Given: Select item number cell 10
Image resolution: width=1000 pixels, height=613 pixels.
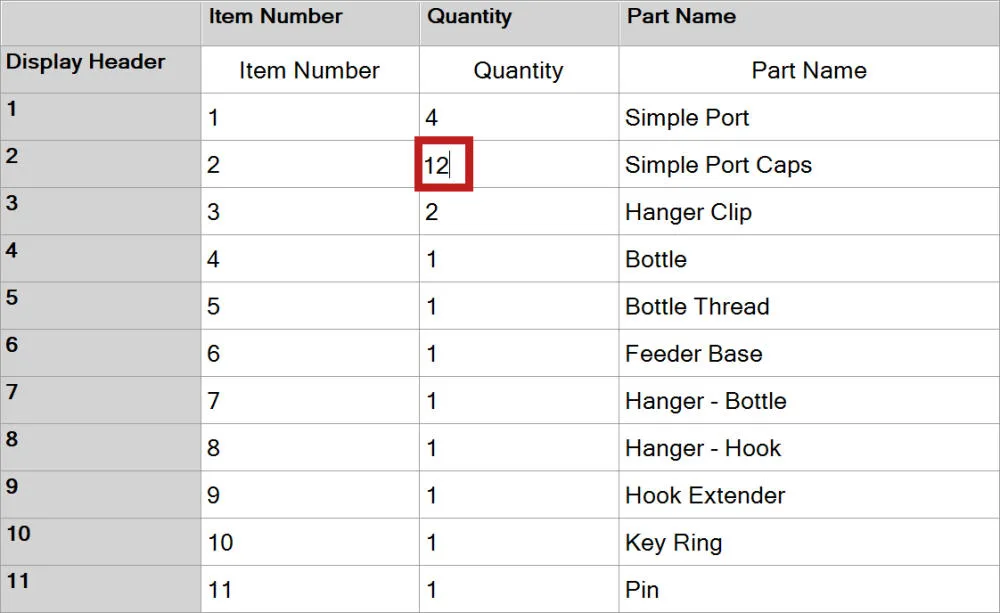Looking at the screenshot, I should click(310, 542).
